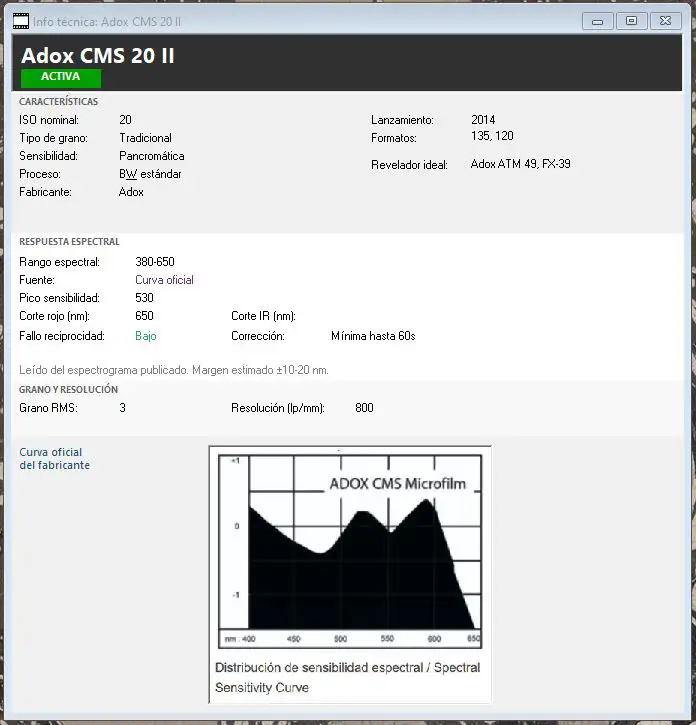This screenshot has width=696, height=725.
Task: Click the 'Mínima hasta 60s' correction value
Action: [373, 336]
